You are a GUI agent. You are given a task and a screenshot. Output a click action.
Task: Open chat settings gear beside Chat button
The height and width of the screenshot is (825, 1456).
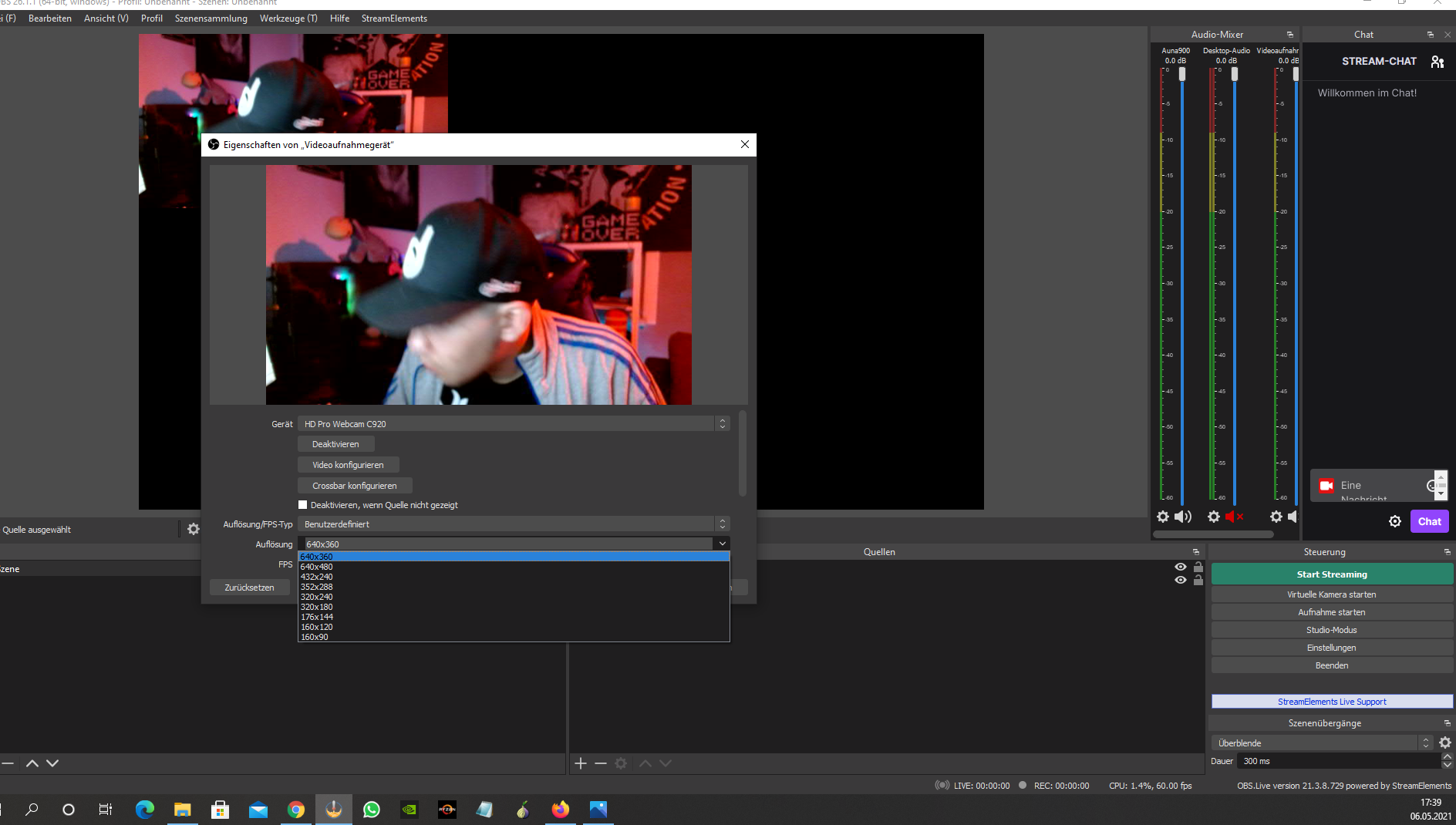point(1395,522)
